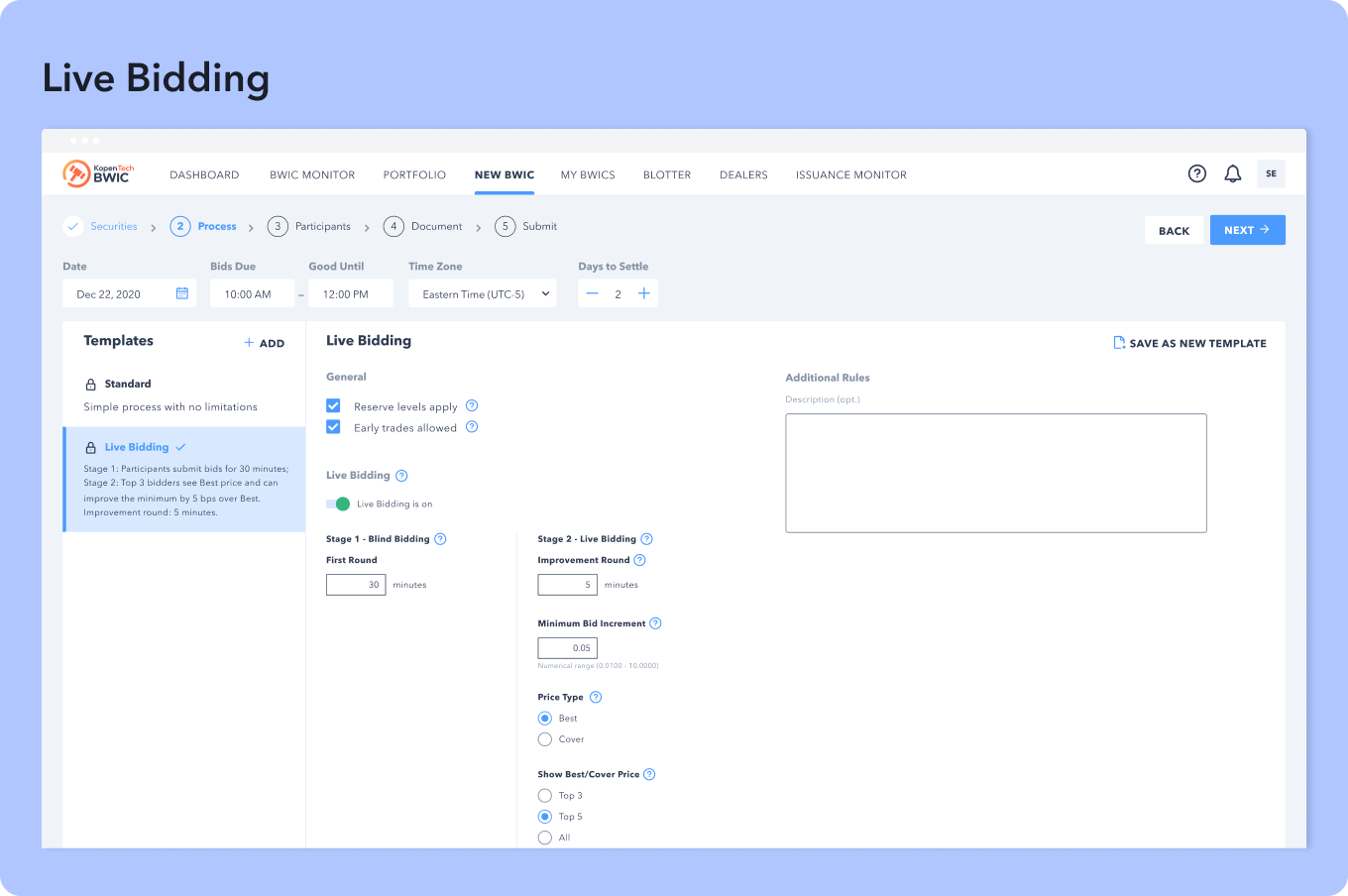This screenshot has width=1348, height=896.
Task: Click the plus icon in Days to Settle
Action: coord(644,293)
